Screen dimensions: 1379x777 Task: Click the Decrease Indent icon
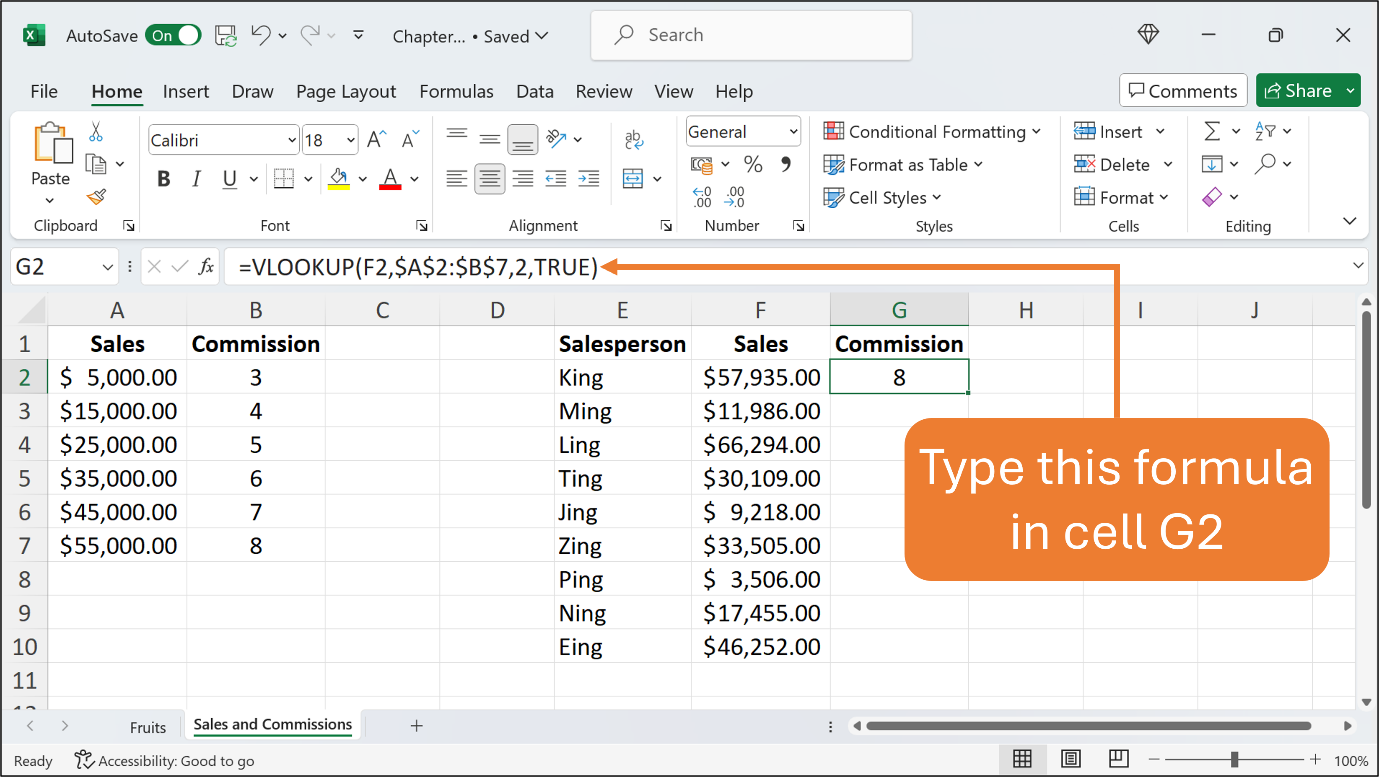556,179
